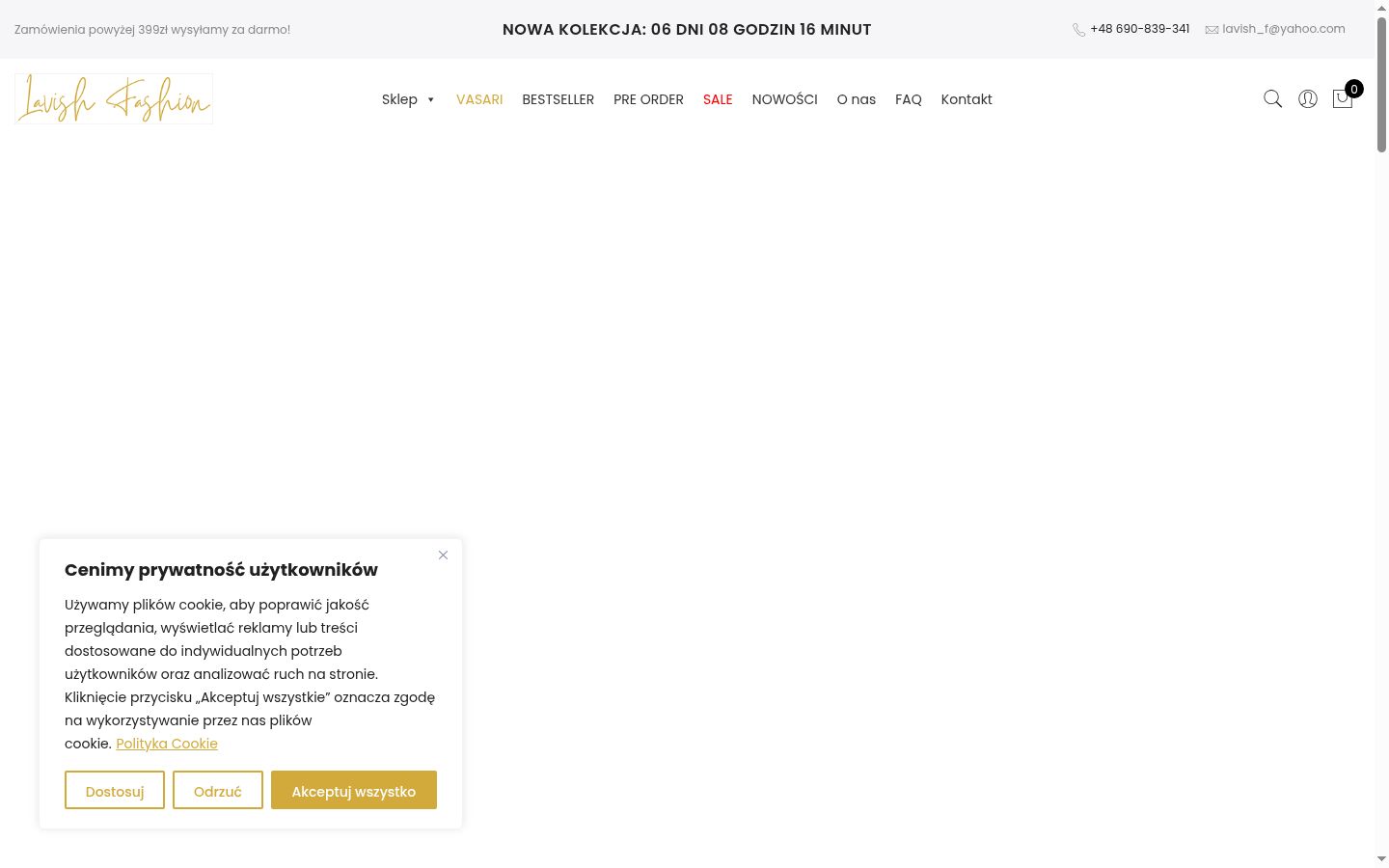Close the cookie consent popup
Image resolution: width=1389 pixels, height=868 pixels.
pos(443,555)
